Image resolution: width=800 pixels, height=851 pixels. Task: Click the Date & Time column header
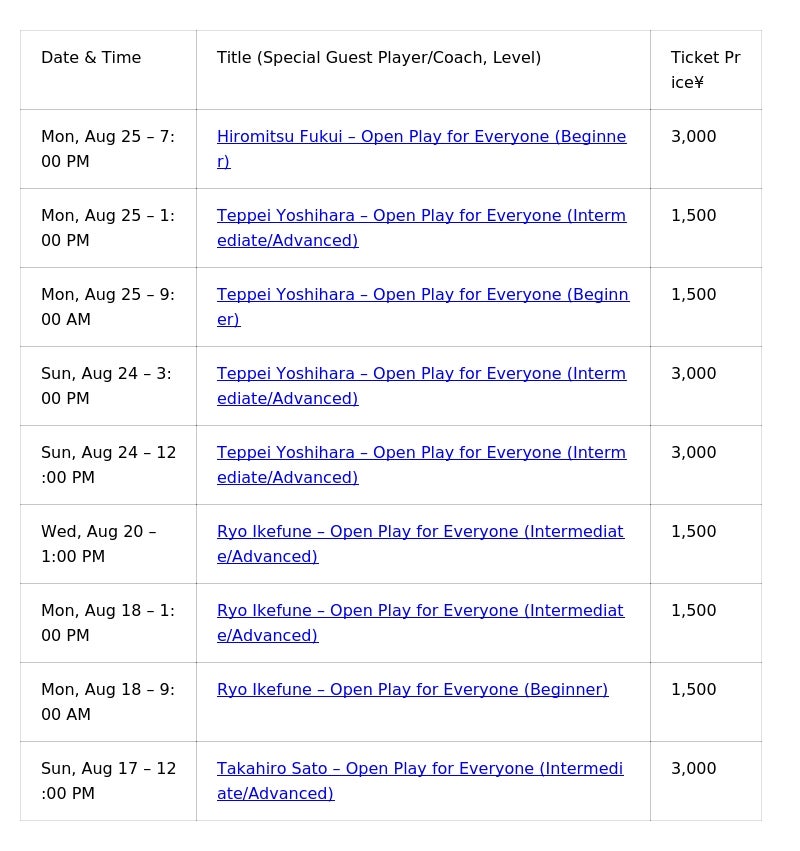(91, 58)
